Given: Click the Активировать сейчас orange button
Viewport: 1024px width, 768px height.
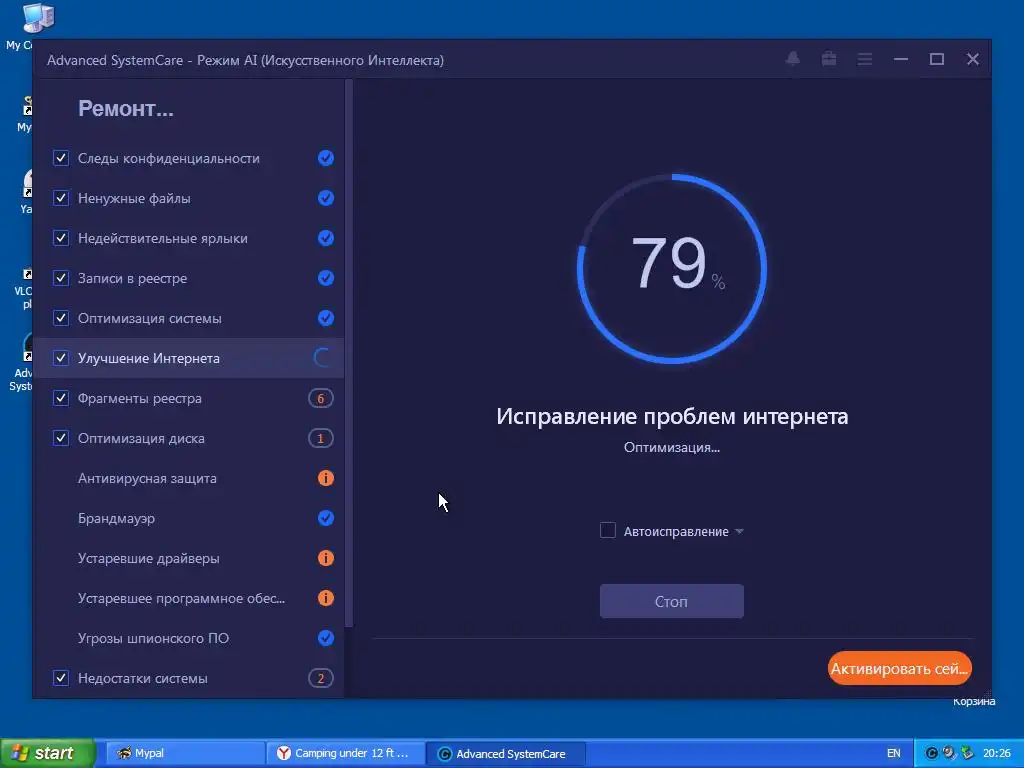Looking at the screenshot, I should pos(900,668).
